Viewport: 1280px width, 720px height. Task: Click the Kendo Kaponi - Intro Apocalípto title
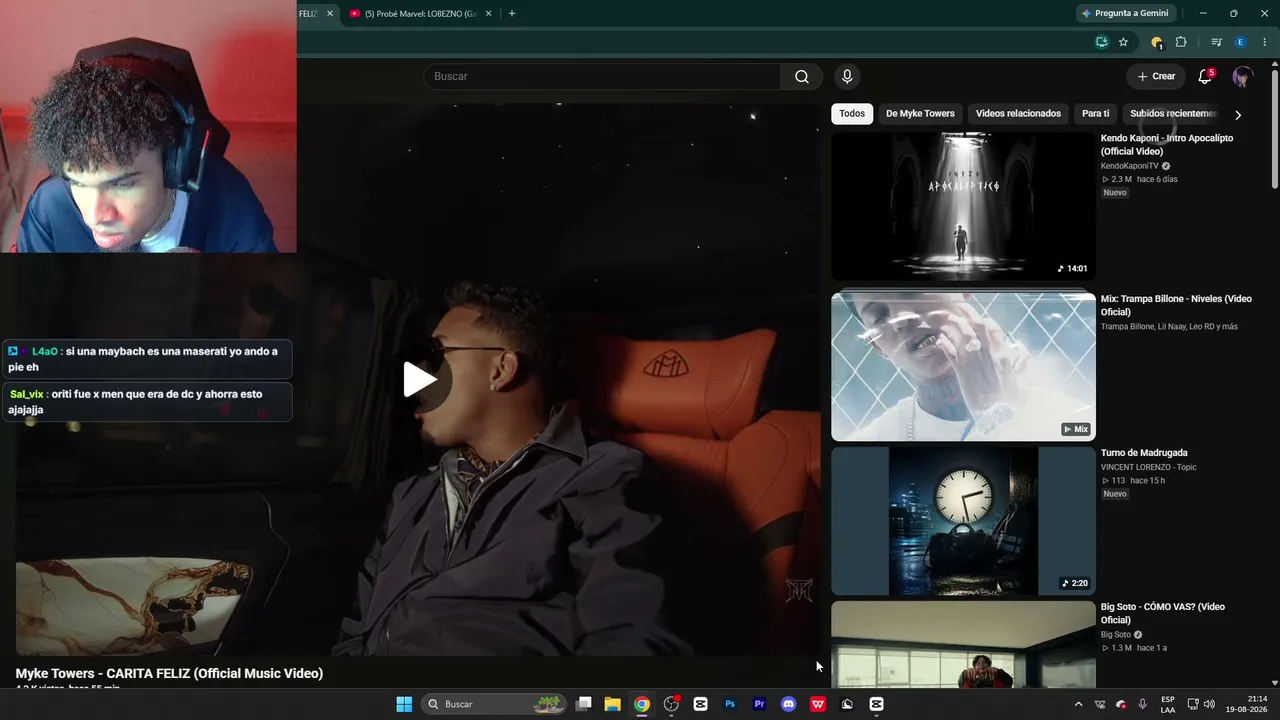tap(1167, 145)
